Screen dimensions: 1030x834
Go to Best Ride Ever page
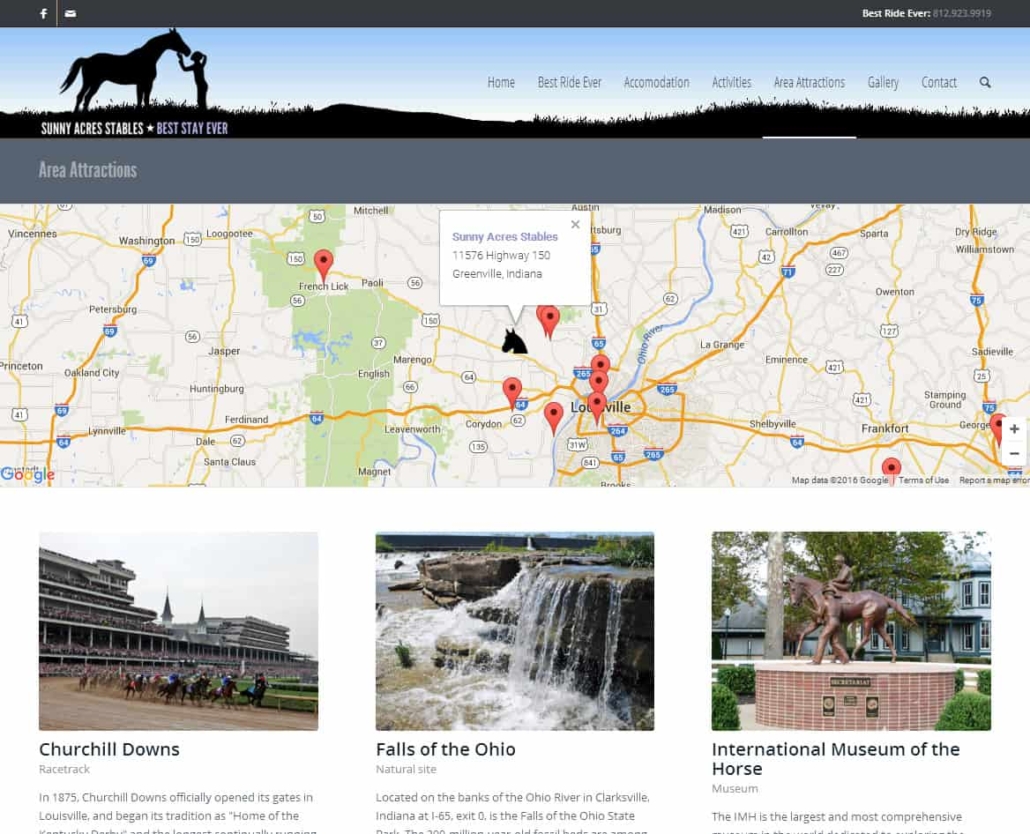[569, 83]
